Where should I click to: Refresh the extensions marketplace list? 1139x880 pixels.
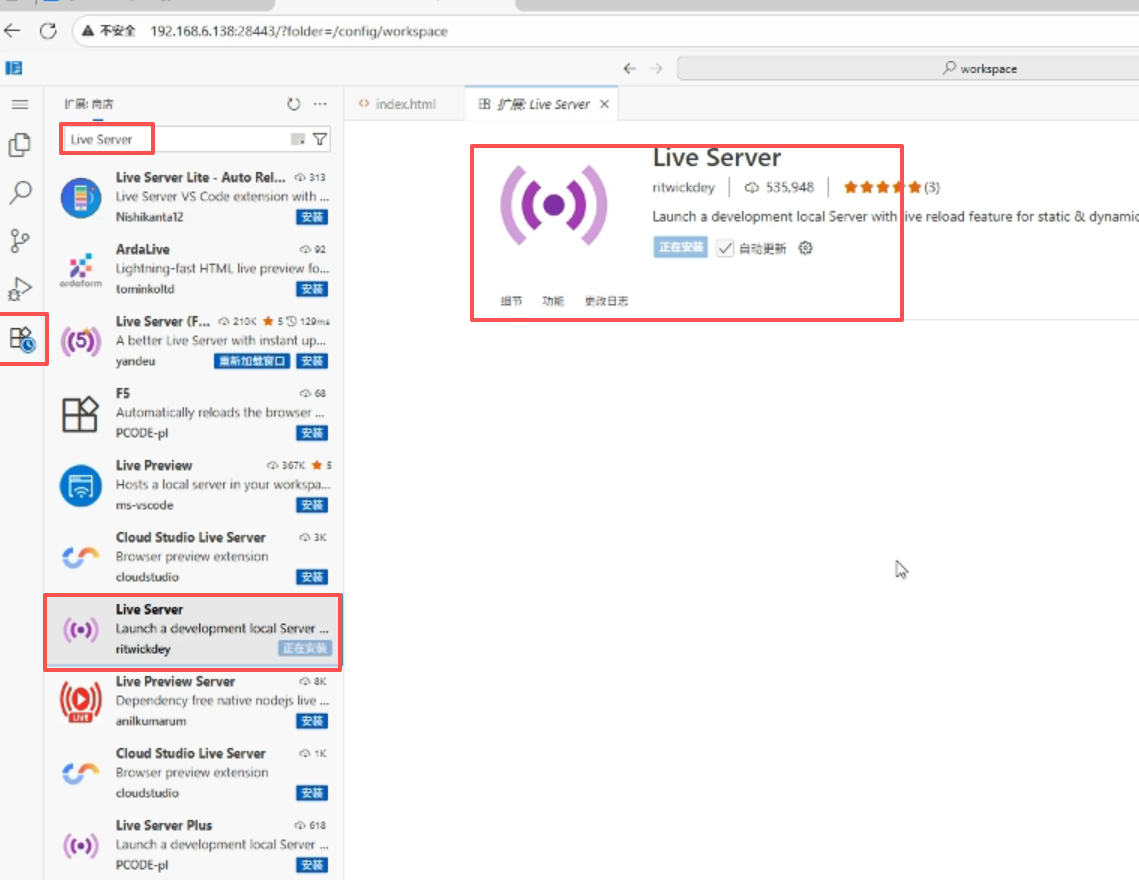(x=293, y=104)
